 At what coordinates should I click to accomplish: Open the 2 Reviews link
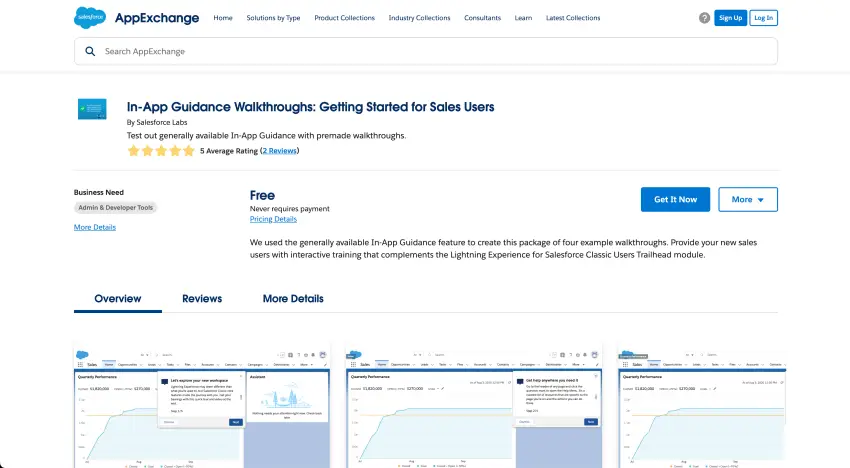coord(279,151)
